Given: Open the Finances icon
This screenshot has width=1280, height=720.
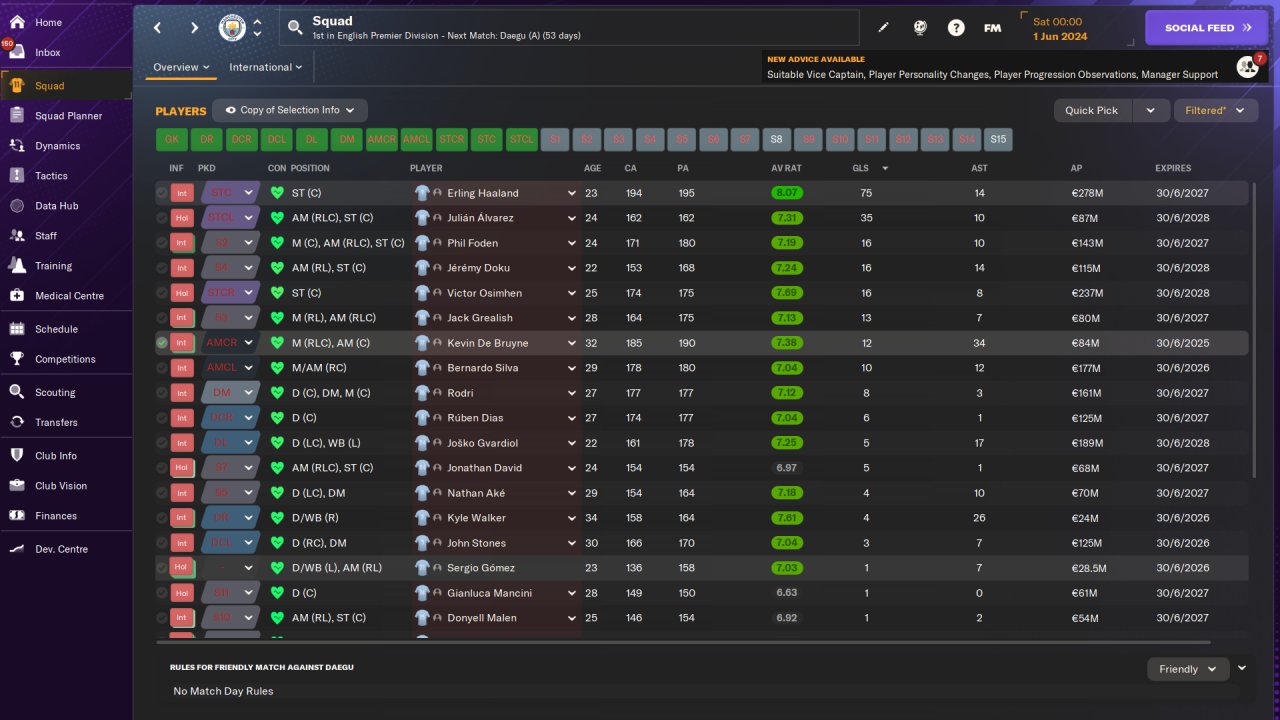Looking at the screenshot, I should click(x=17, y=516).
